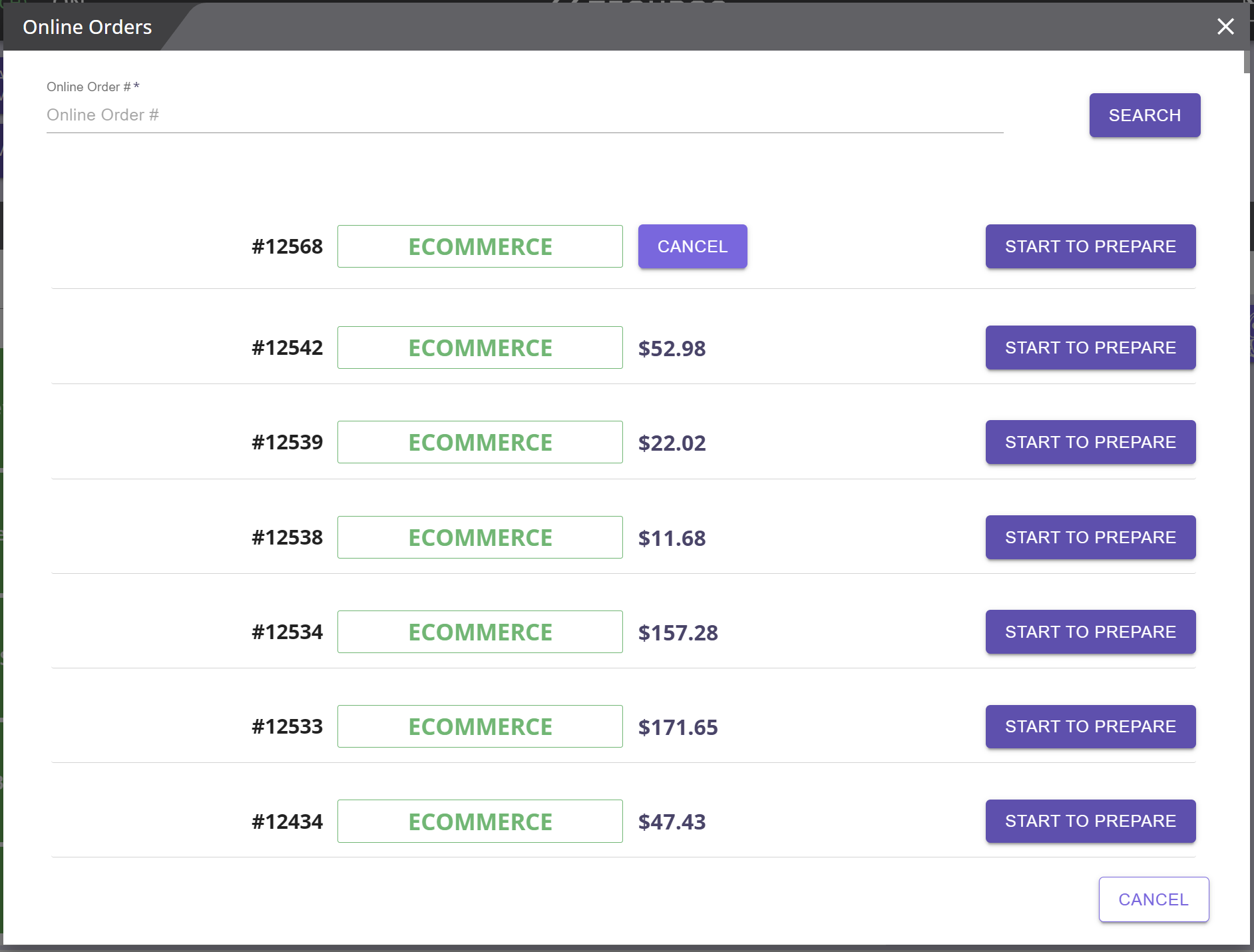
Task: Click ECOMMERCE tag on order #12542
Action: (x=480, y=348)
